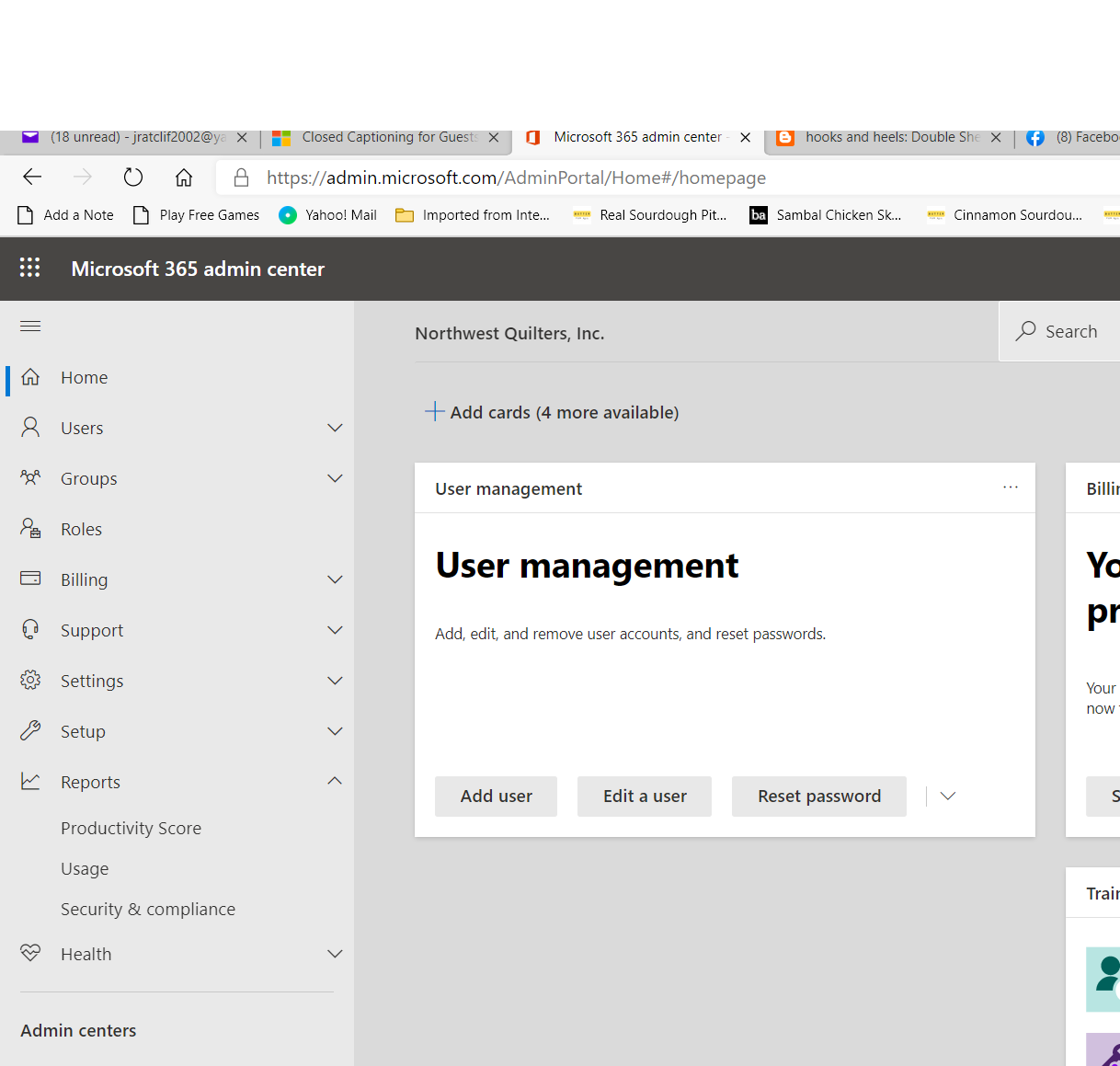The height and width of the screenshot is (1066, 1120).
Task: Click the browser forward arrow
Action: [83, 177]
